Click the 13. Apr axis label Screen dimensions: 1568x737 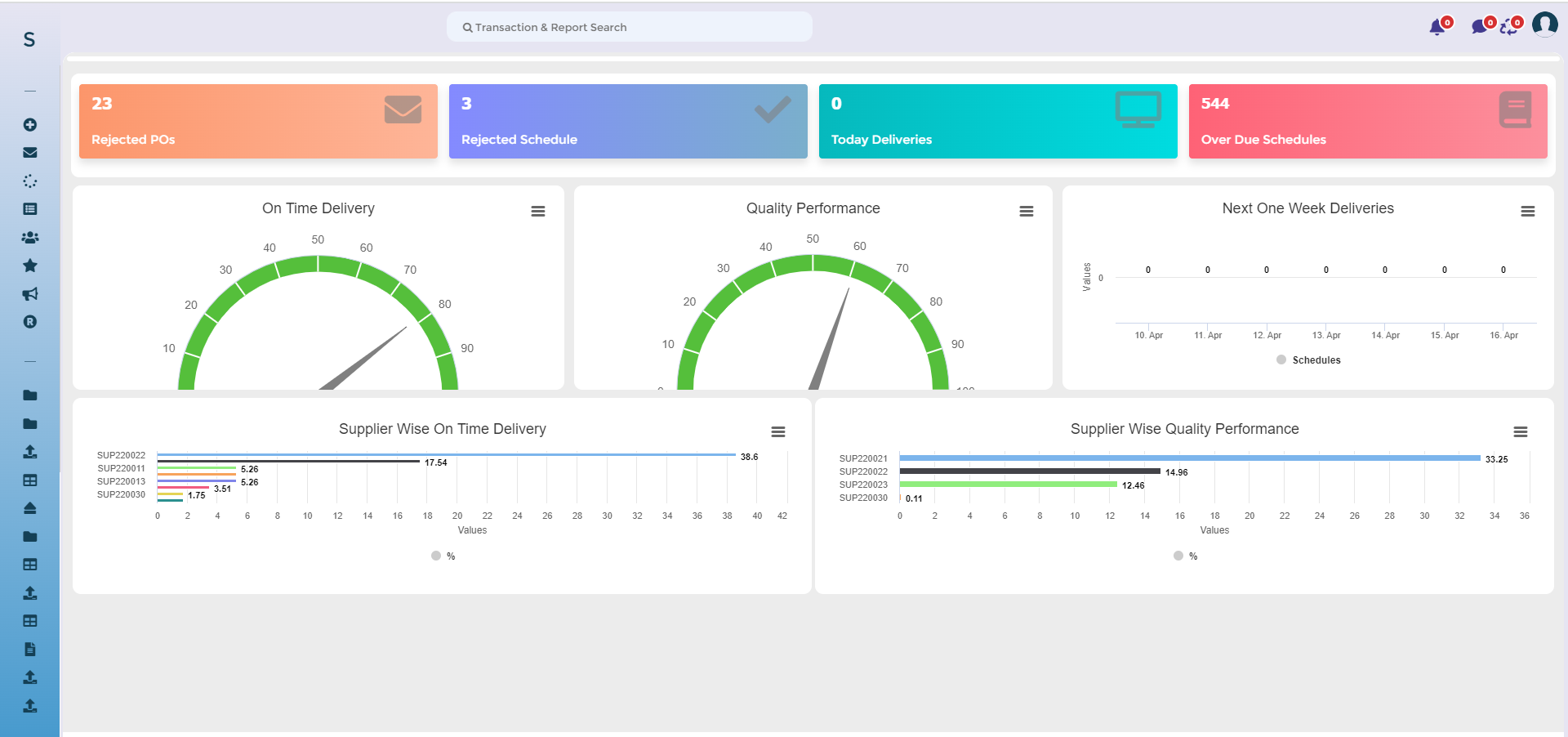(1326, 336)
